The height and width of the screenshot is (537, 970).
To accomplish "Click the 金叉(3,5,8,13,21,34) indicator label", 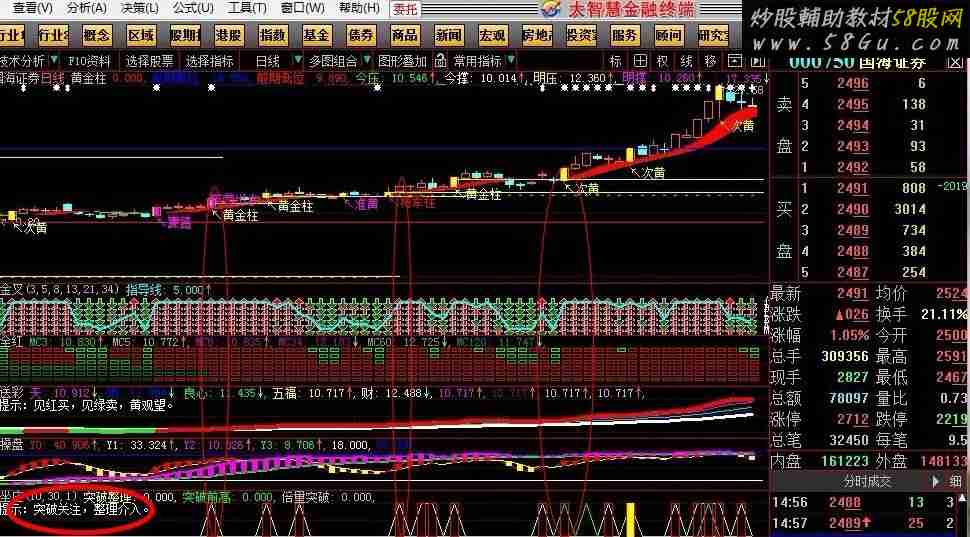I will click(61, 289).
